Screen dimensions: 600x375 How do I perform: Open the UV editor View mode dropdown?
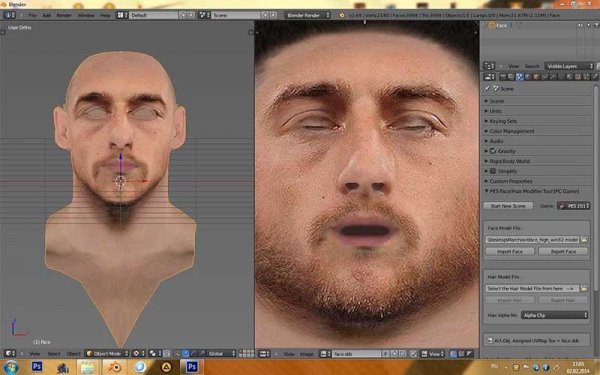(x=433, y=354)
